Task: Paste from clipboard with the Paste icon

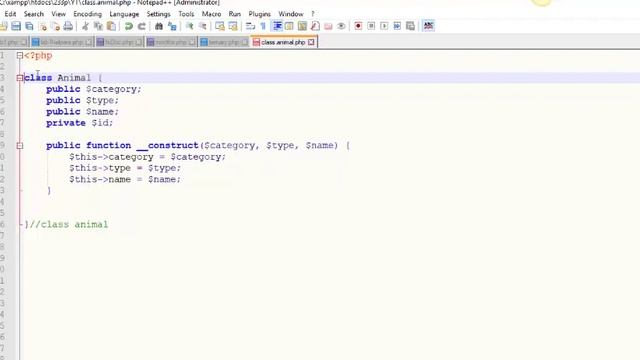Action: tap(111, 27)
